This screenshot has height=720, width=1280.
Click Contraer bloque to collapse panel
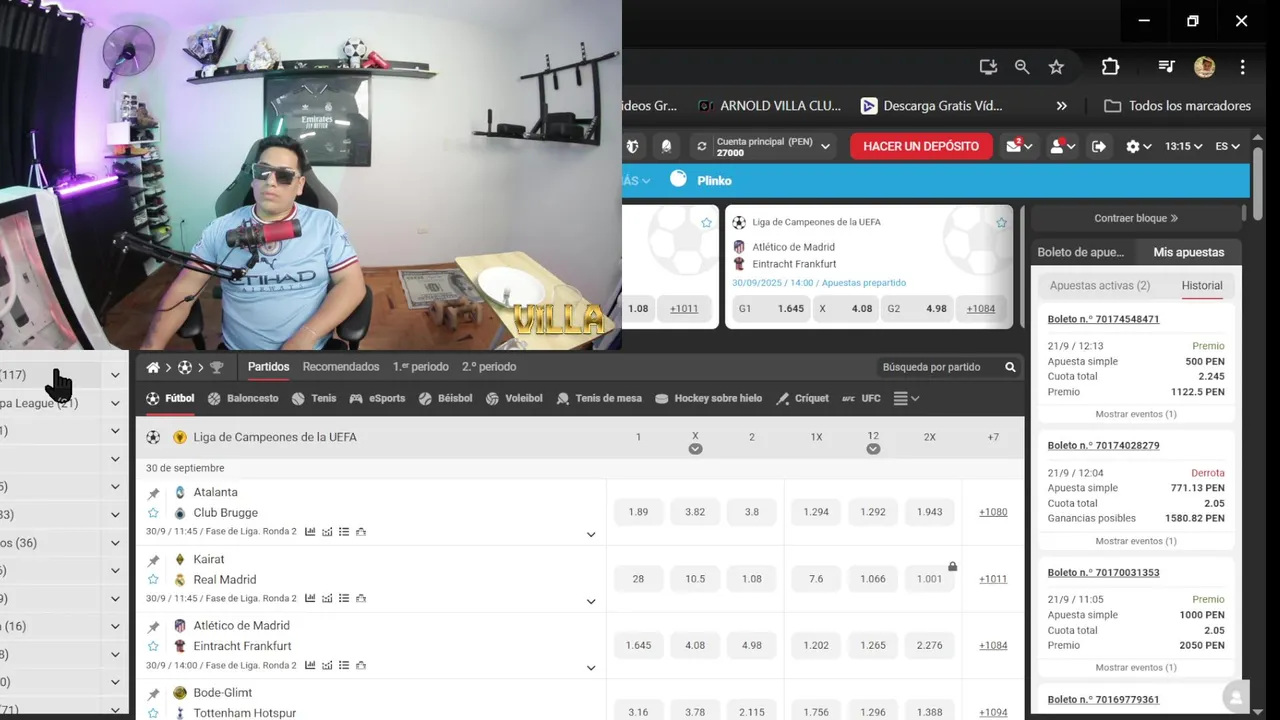pos(1136,218)
